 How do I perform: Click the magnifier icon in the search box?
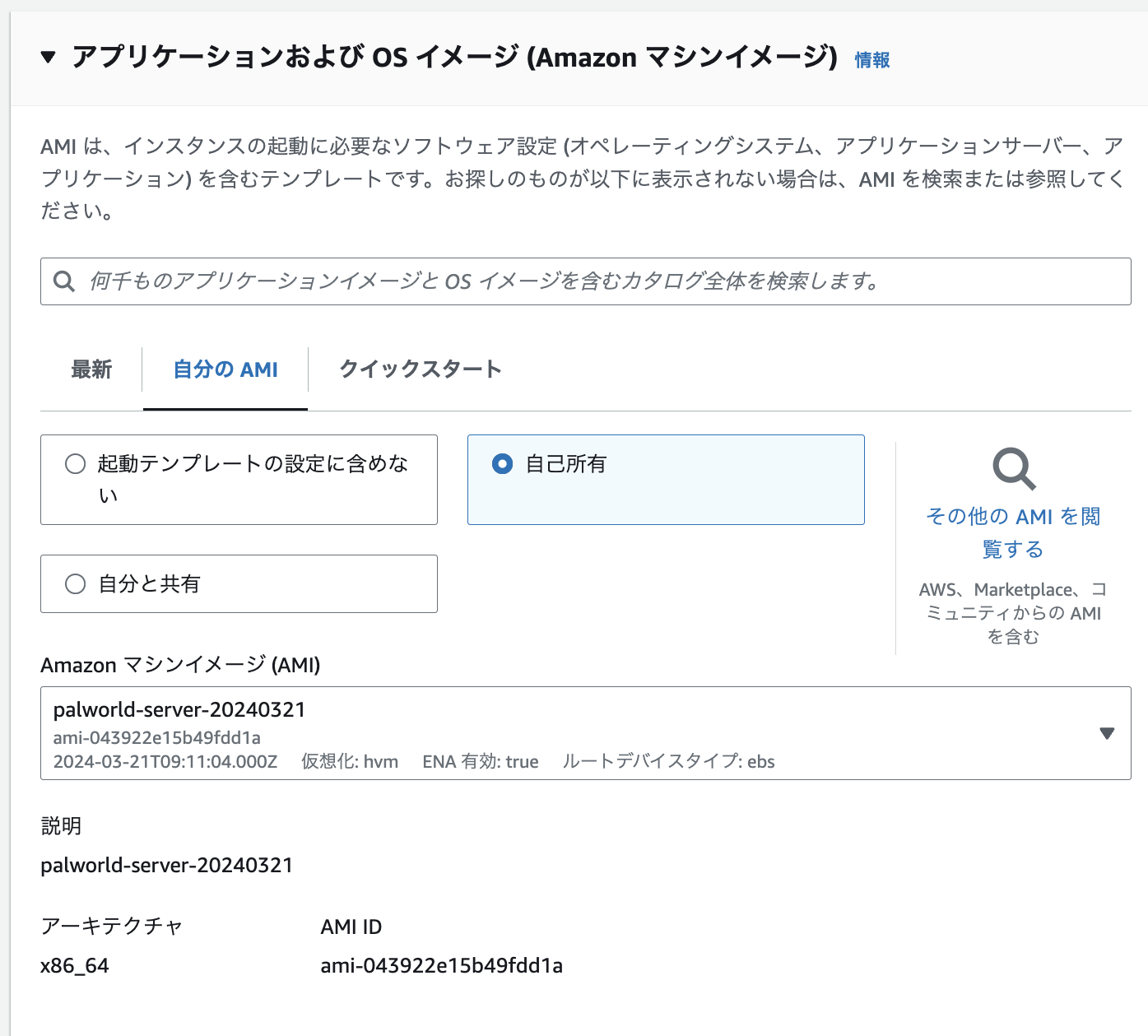pyautogui.click(x=64, y=281)
